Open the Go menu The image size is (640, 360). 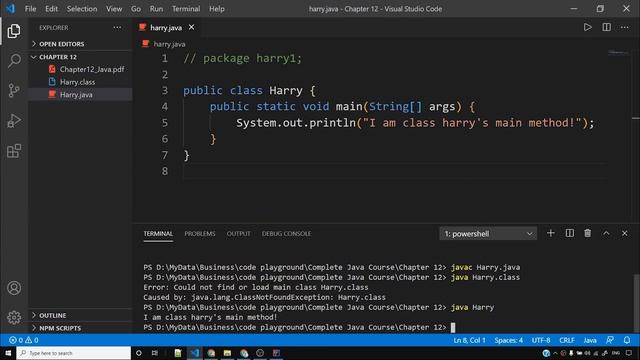pos(136,9)
